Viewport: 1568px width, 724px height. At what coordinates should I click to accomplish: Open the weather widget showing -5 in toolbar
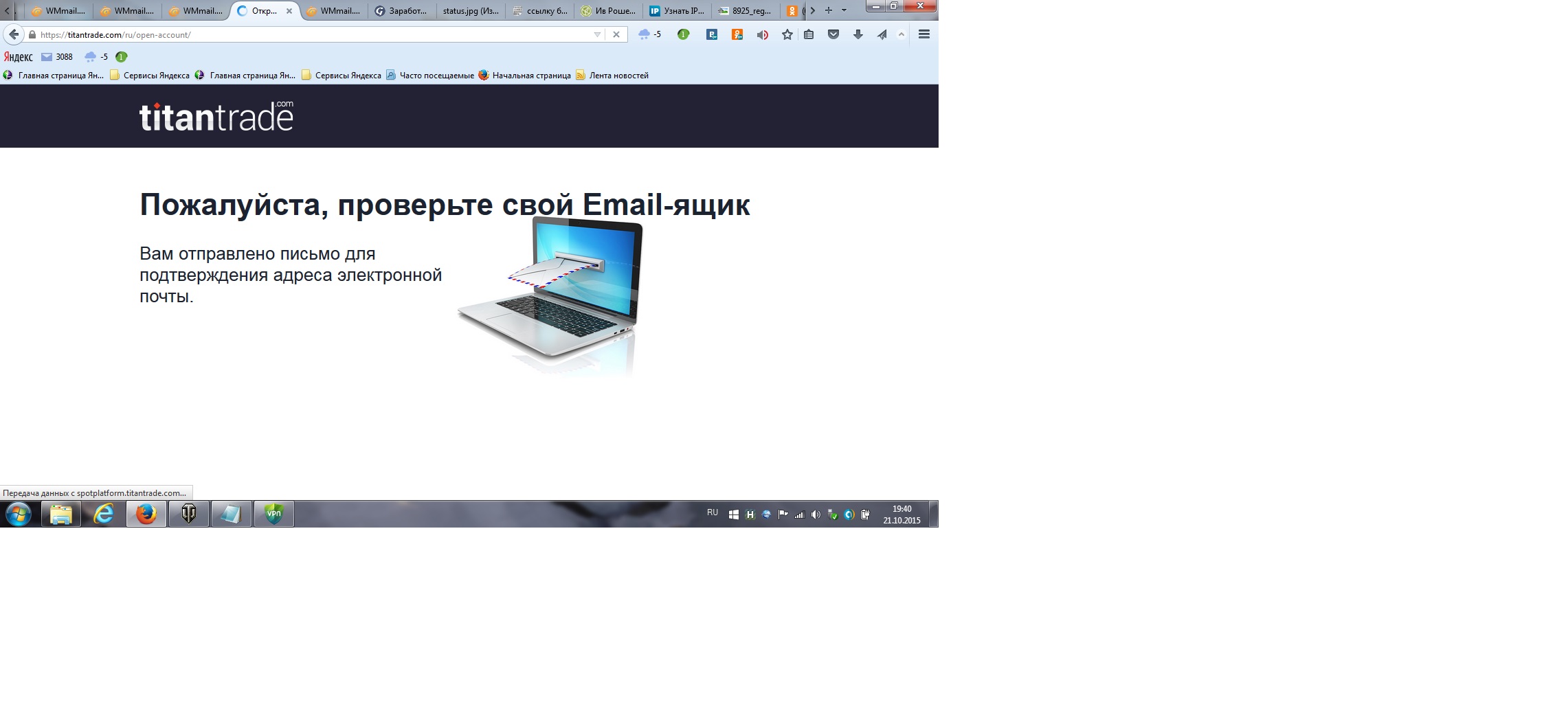649,34
